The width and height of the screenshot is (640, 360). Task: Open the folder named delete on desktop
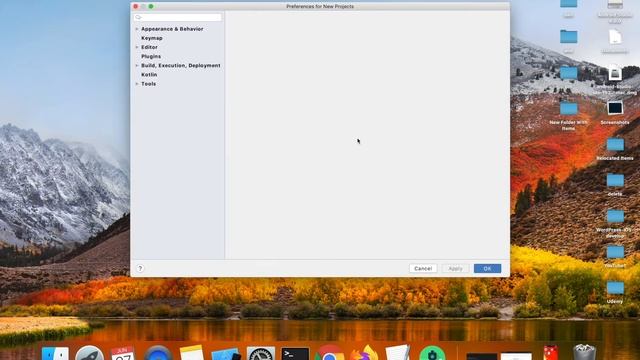pyautogui.click(x=615, y=180)
